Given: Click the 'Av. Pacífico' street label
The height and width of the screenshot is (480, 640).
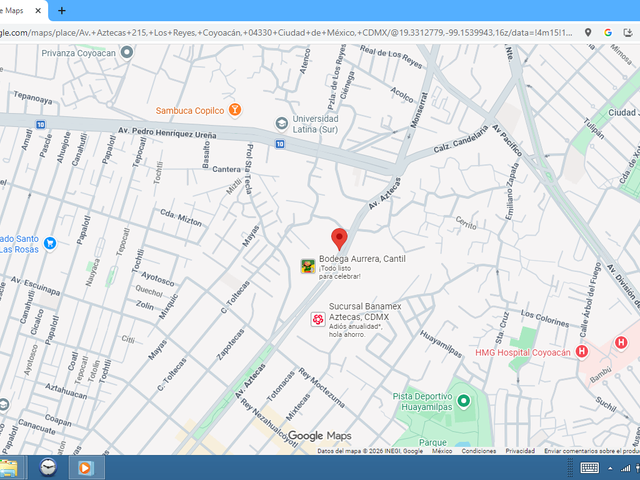Looking at the screenshot, I should (507, 140).
